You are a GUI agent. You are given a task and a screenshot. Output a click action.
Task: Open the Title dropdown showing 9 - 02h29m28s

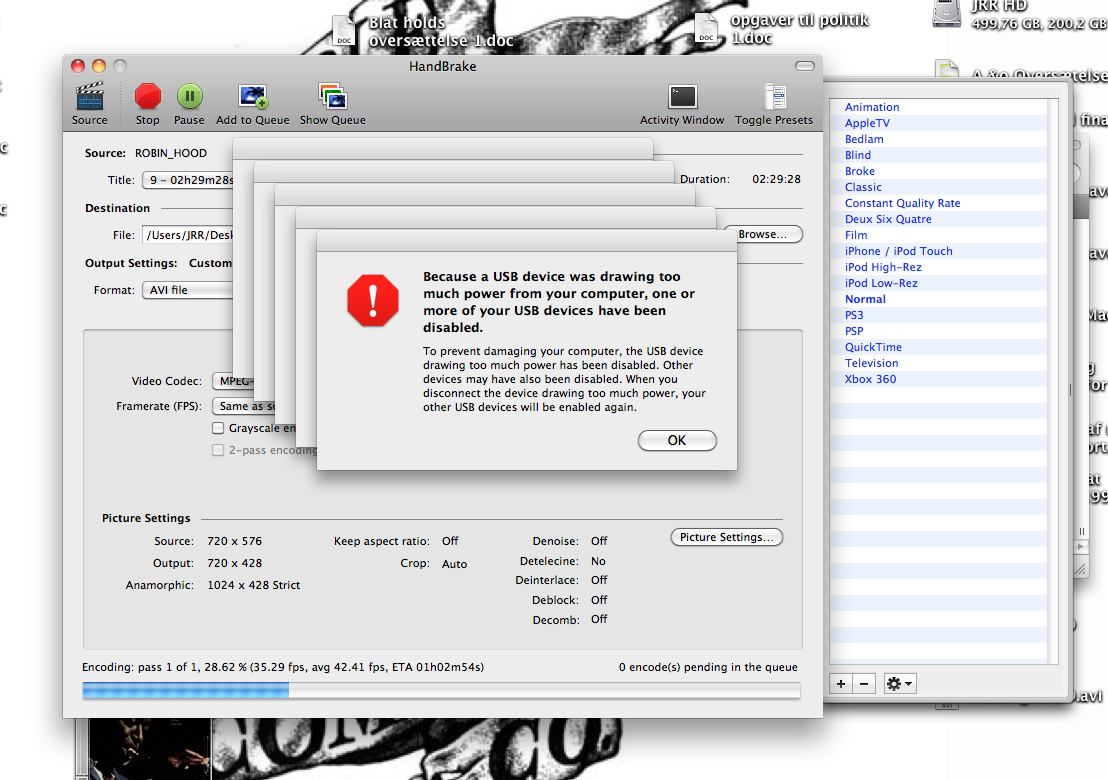coord(188,180)
